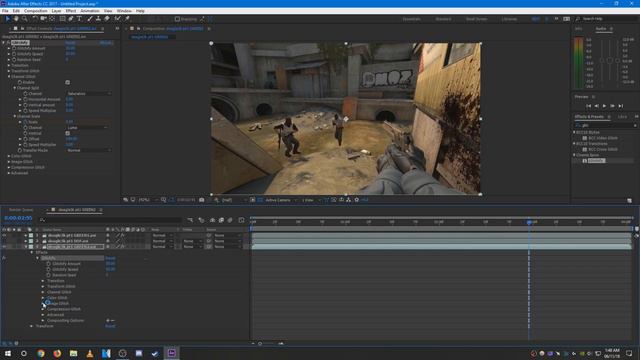
Task: Open the Effect menu
Action: point(71,11)
